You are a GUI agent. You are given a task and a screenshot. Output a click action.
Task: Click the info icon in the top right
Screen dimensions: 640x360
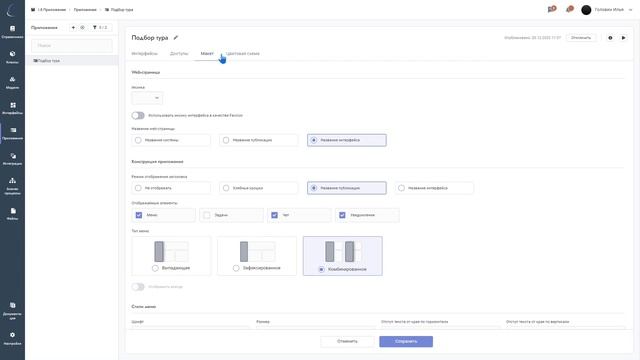[x=610, y=38]
